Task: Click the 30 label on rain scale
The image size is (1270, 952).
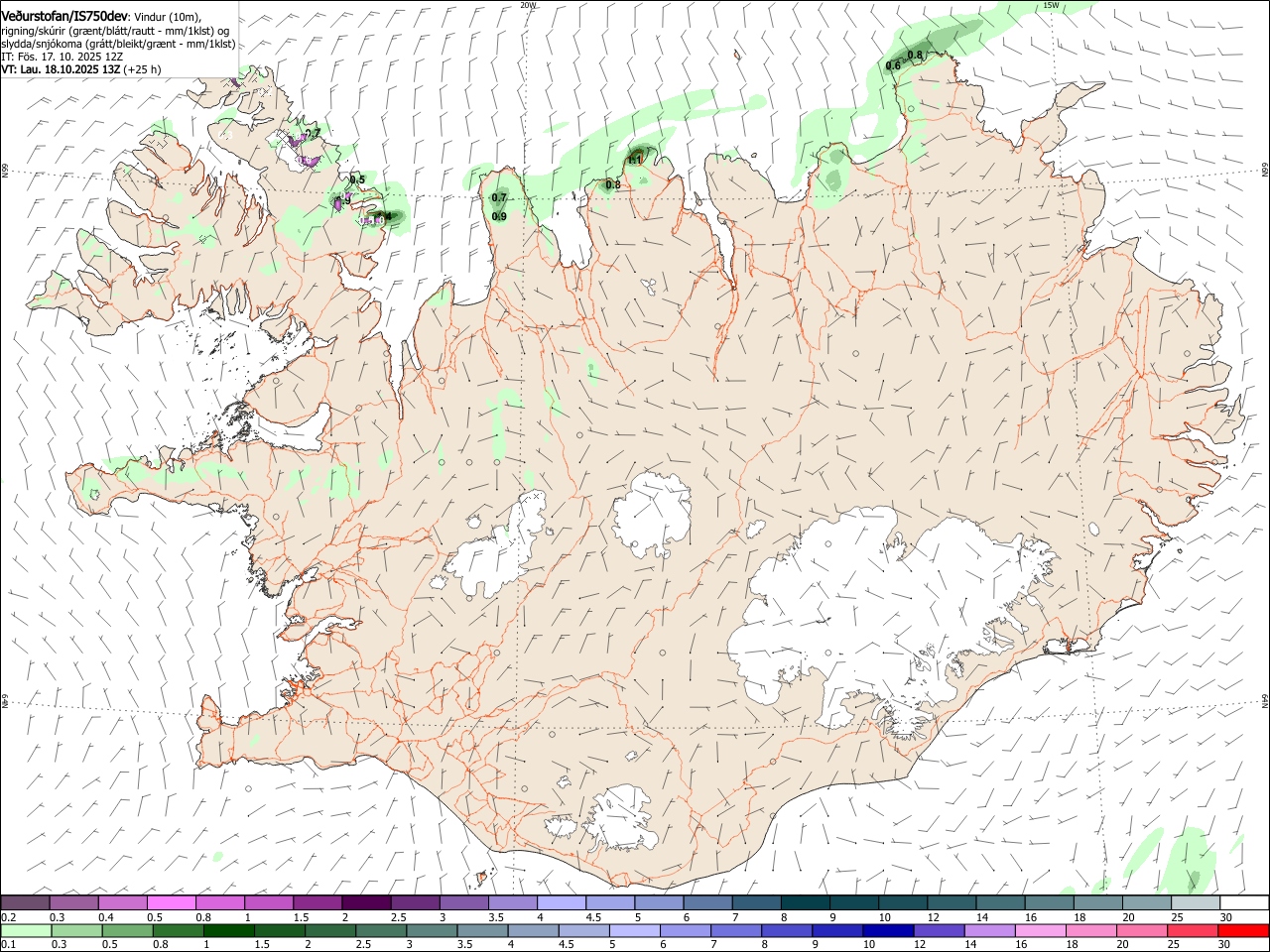Action: click(1223, 945)
